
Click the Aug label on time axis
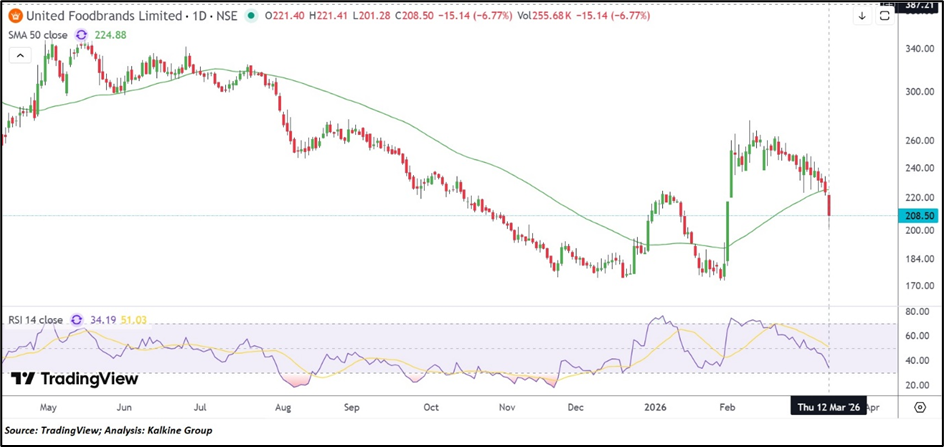coord(281,408)
